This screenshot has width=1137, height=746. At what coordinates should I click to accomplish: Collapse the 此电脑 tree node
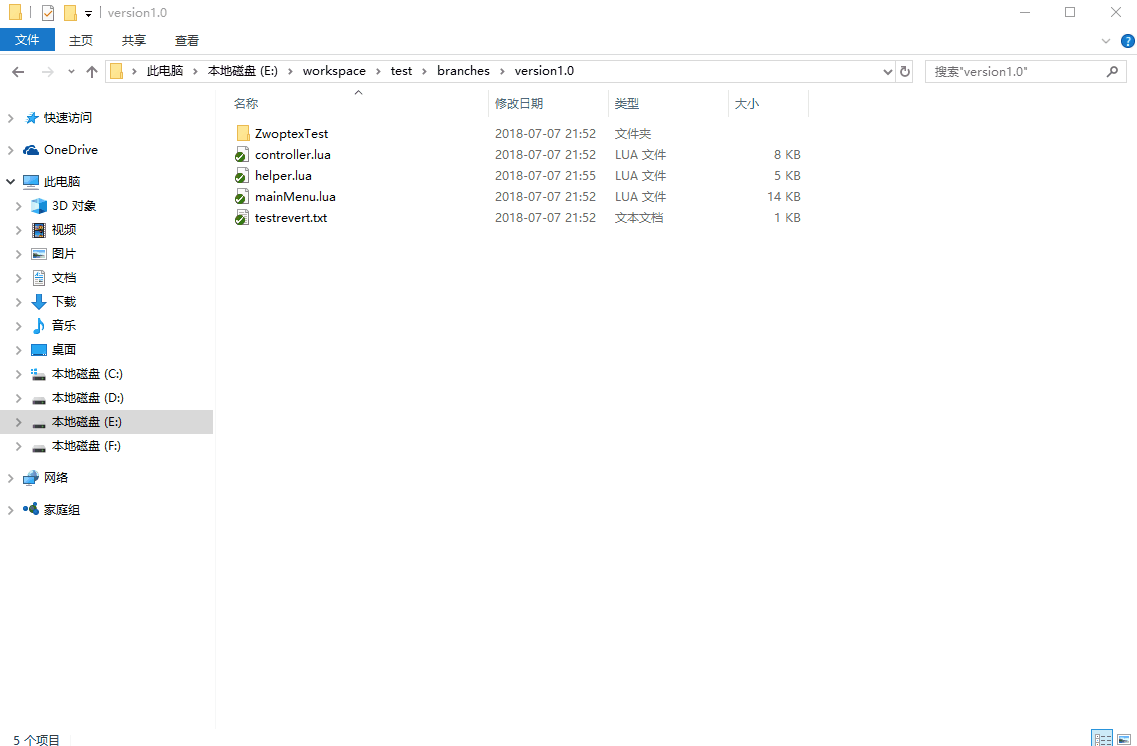[8, 181]
